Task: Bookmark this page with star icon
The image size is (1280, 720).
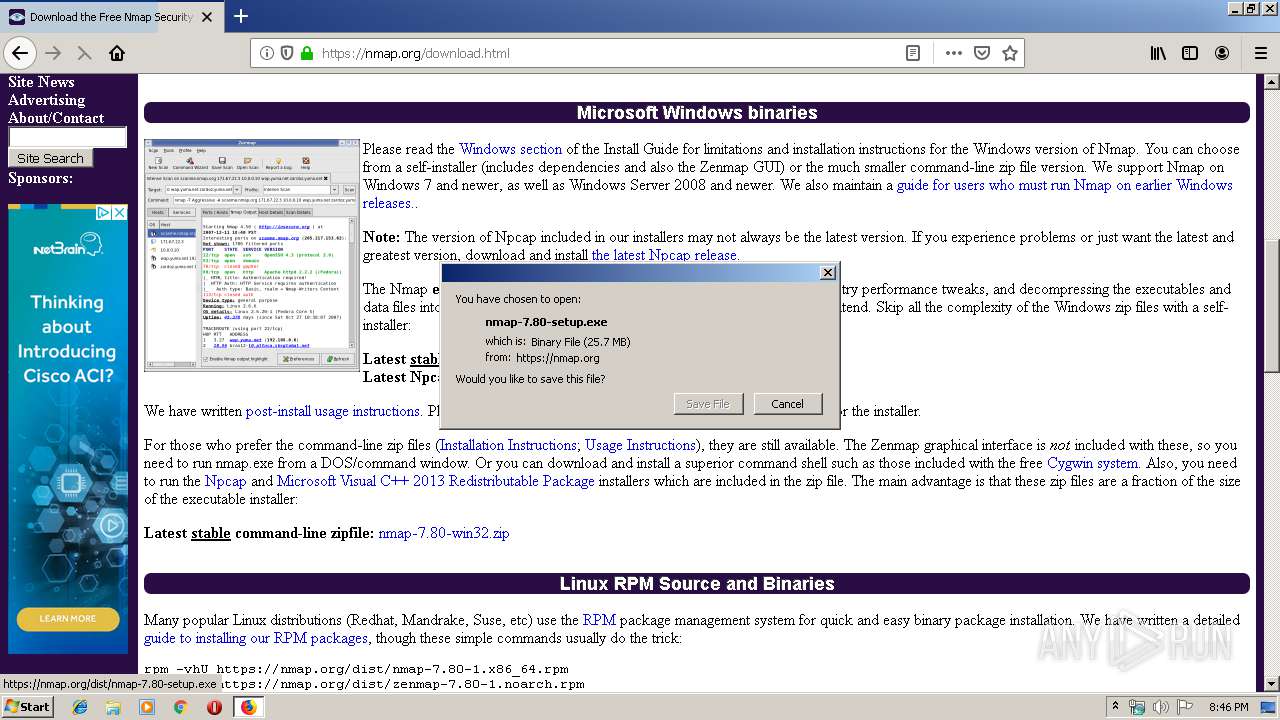Action: [1010, 53]
